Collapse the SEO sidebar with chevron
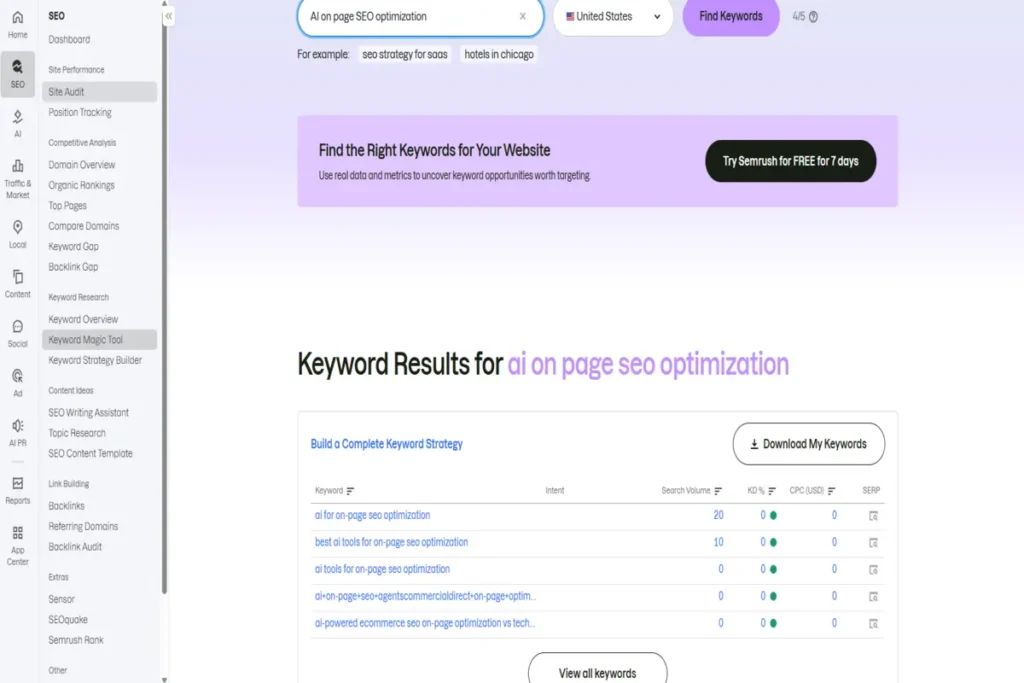 coord(169,16)
